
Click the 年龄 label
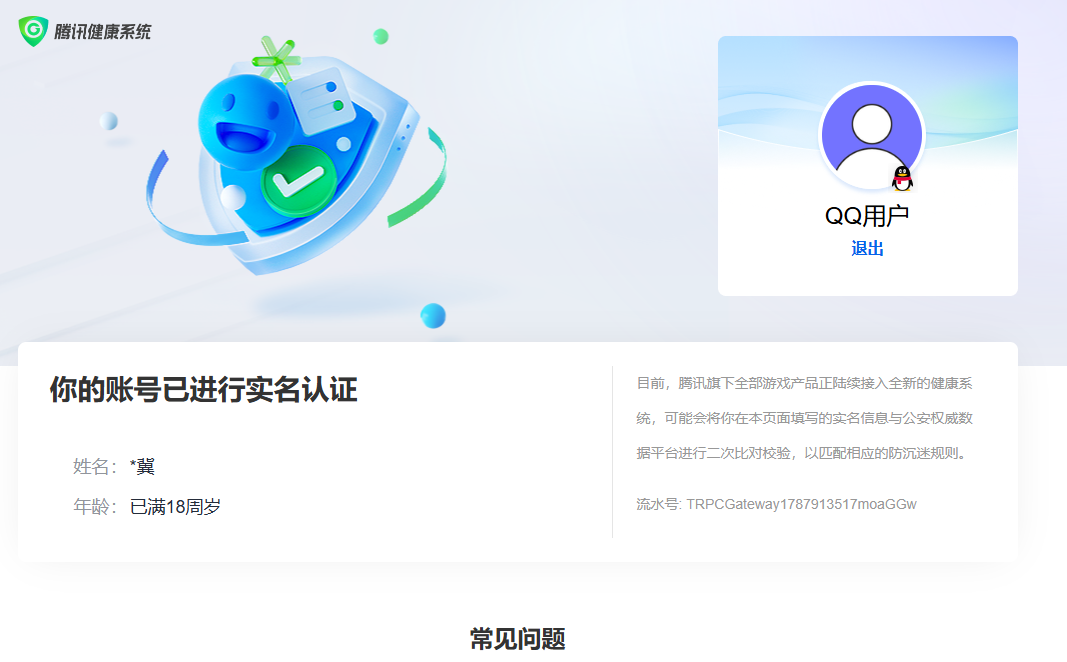95,507
